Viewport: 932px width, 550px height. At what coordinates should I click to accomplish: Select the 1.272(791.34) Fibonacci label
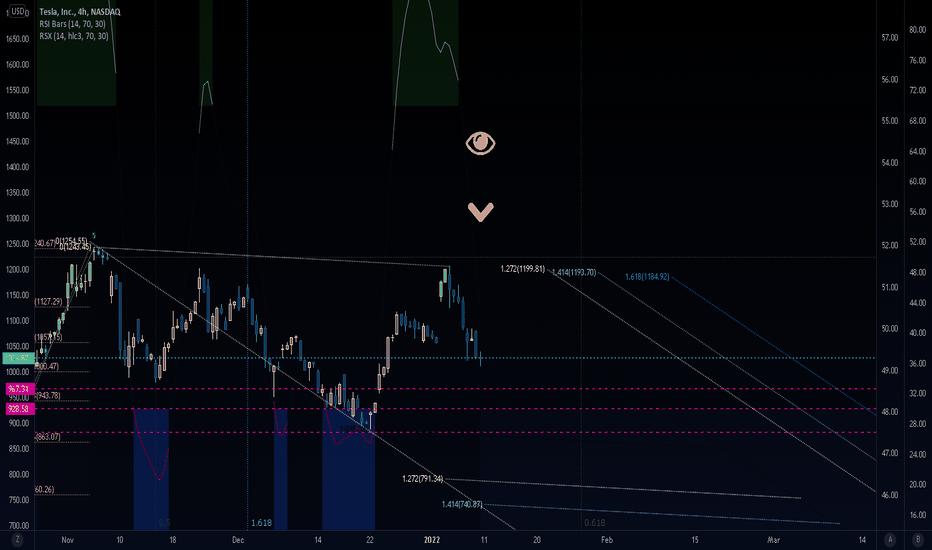tap(423, 479)
